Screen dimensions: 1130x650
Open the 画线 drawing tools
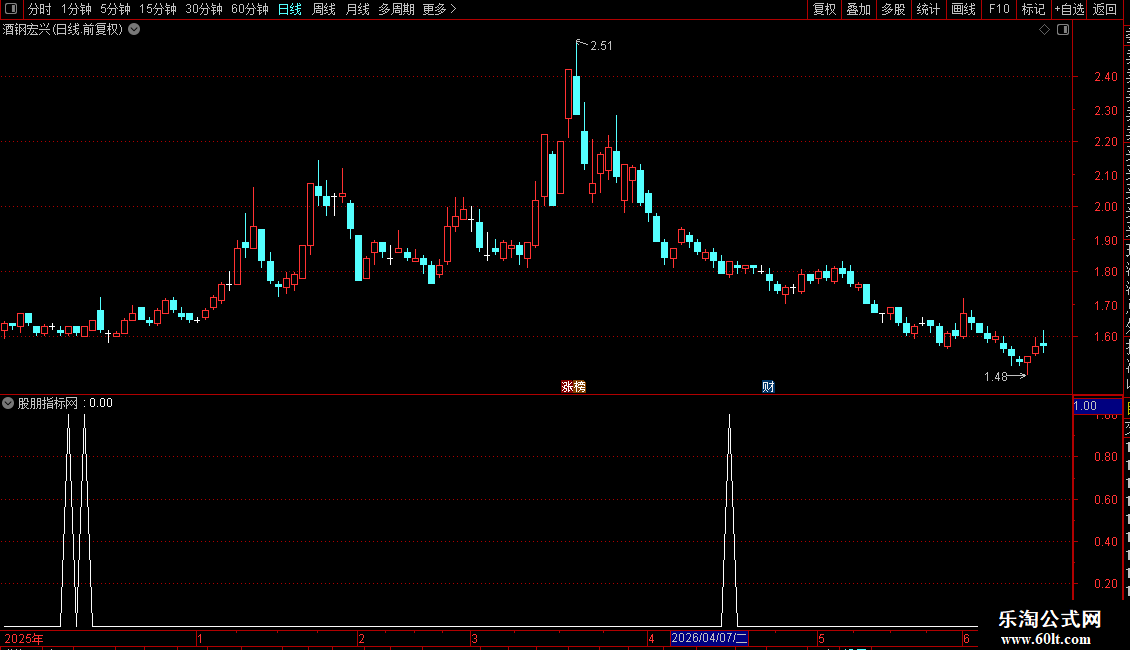pos(963,9)
